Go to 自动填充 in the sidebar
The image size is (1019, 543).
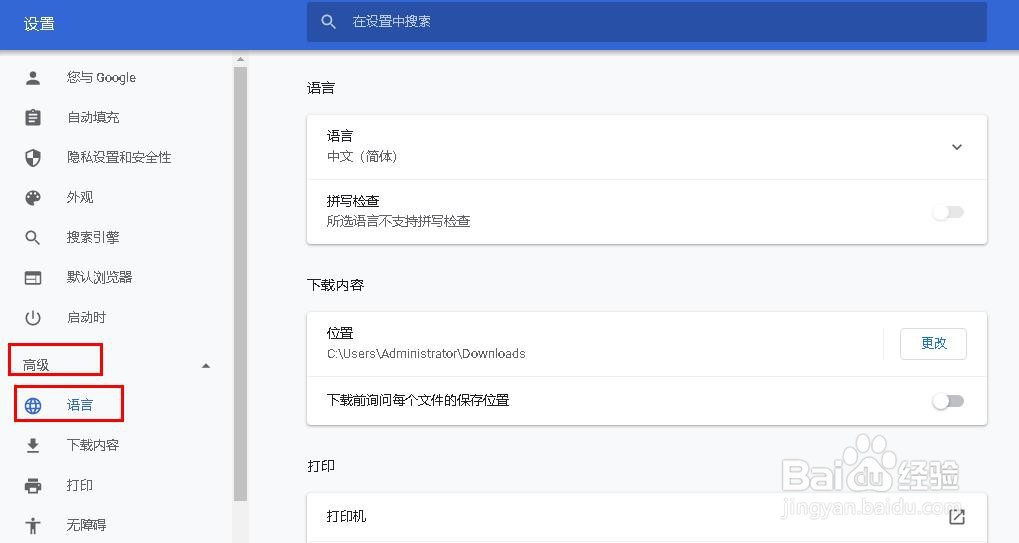pos(93,118)
